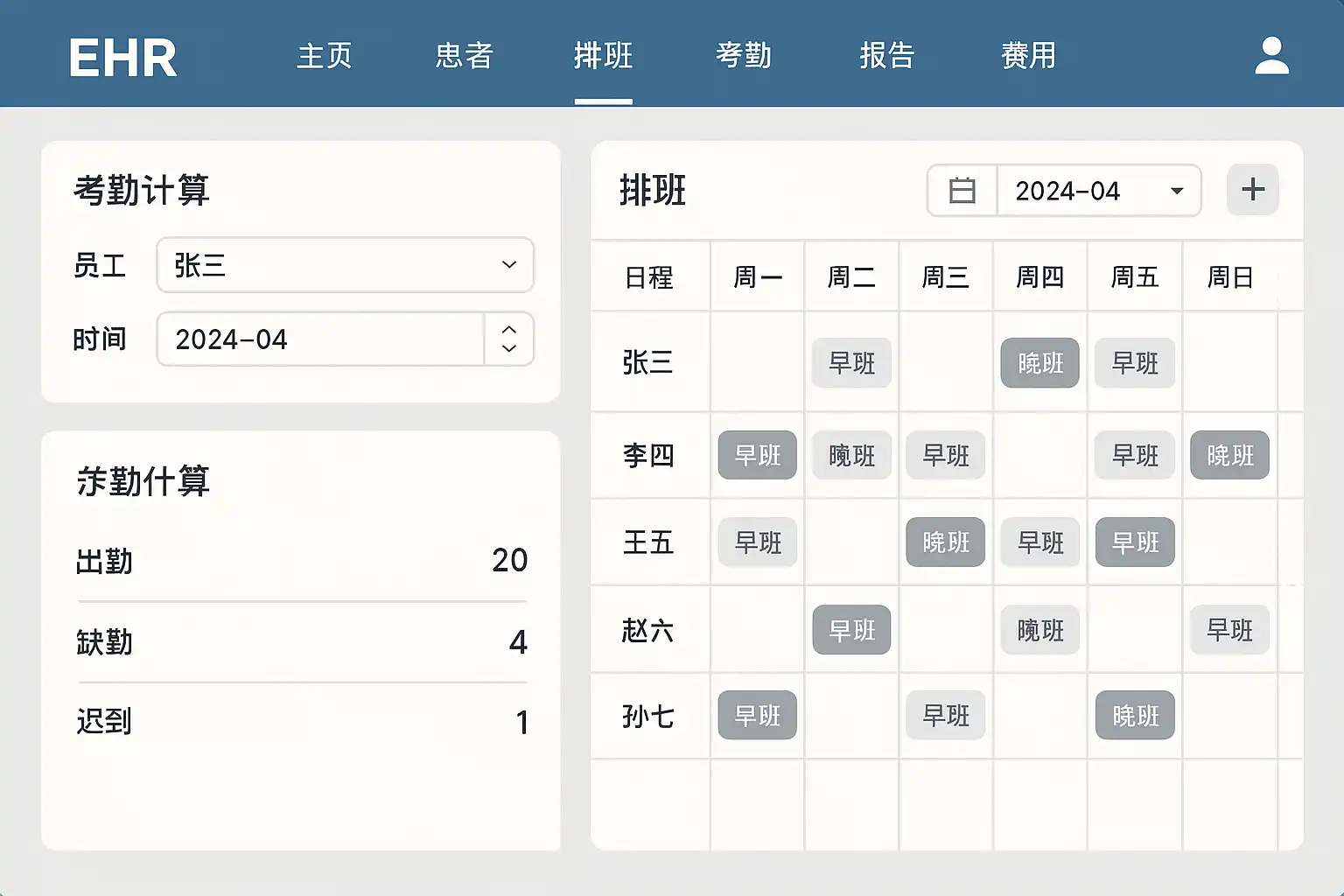Click 张三's Thursday 晚班 shift
This screenshot has height=896, width=1344.
tap(1039, 363)
